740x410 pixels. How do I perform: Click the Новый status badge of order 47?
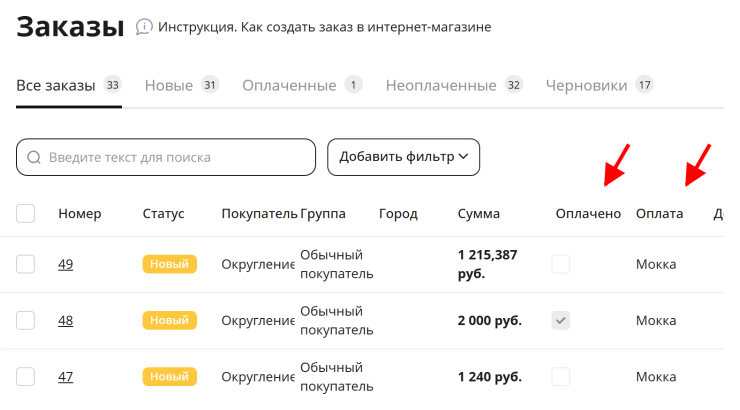169,377
